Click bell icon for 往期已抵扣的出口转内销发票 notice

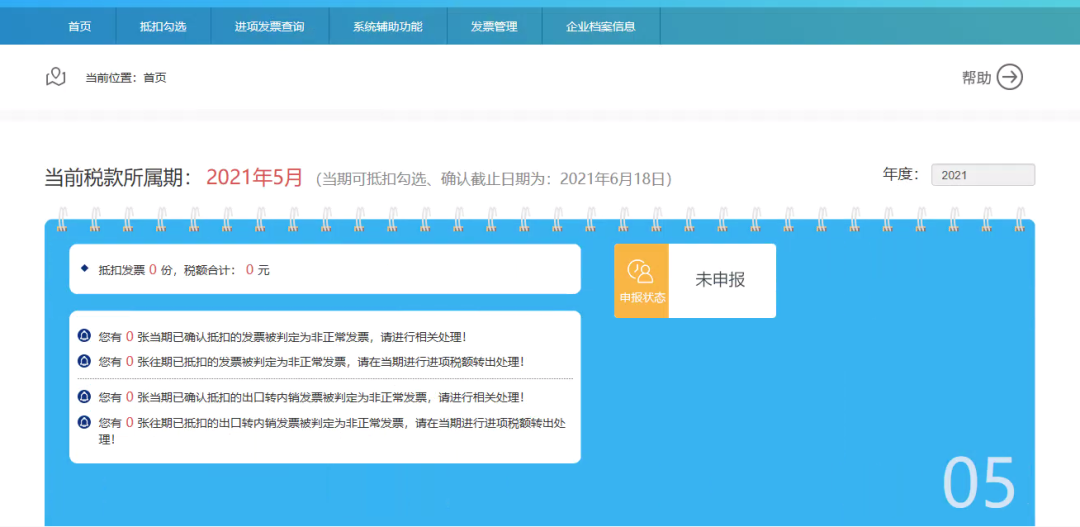point(85,422)
